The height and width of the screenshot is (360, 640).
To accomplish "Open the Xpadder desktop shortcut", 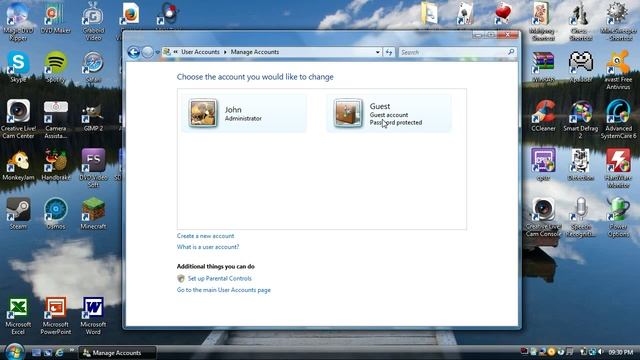I will click(x=580, y=67).
